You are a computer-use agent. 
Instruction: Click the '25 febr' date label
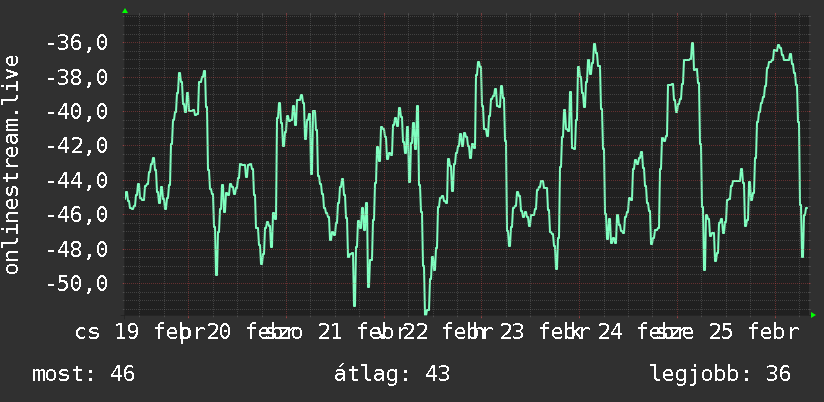(754, 332)
